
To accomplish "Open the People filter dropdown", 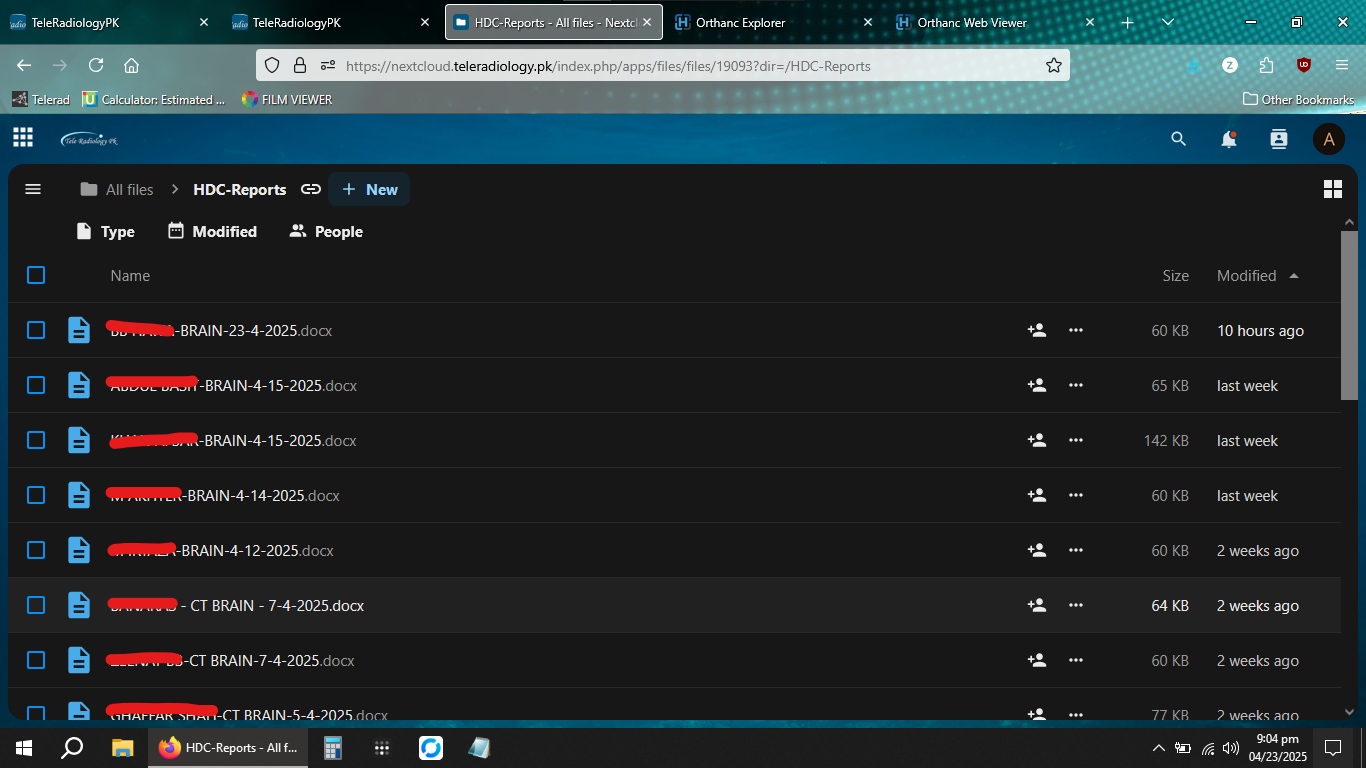I will [326, 231].
